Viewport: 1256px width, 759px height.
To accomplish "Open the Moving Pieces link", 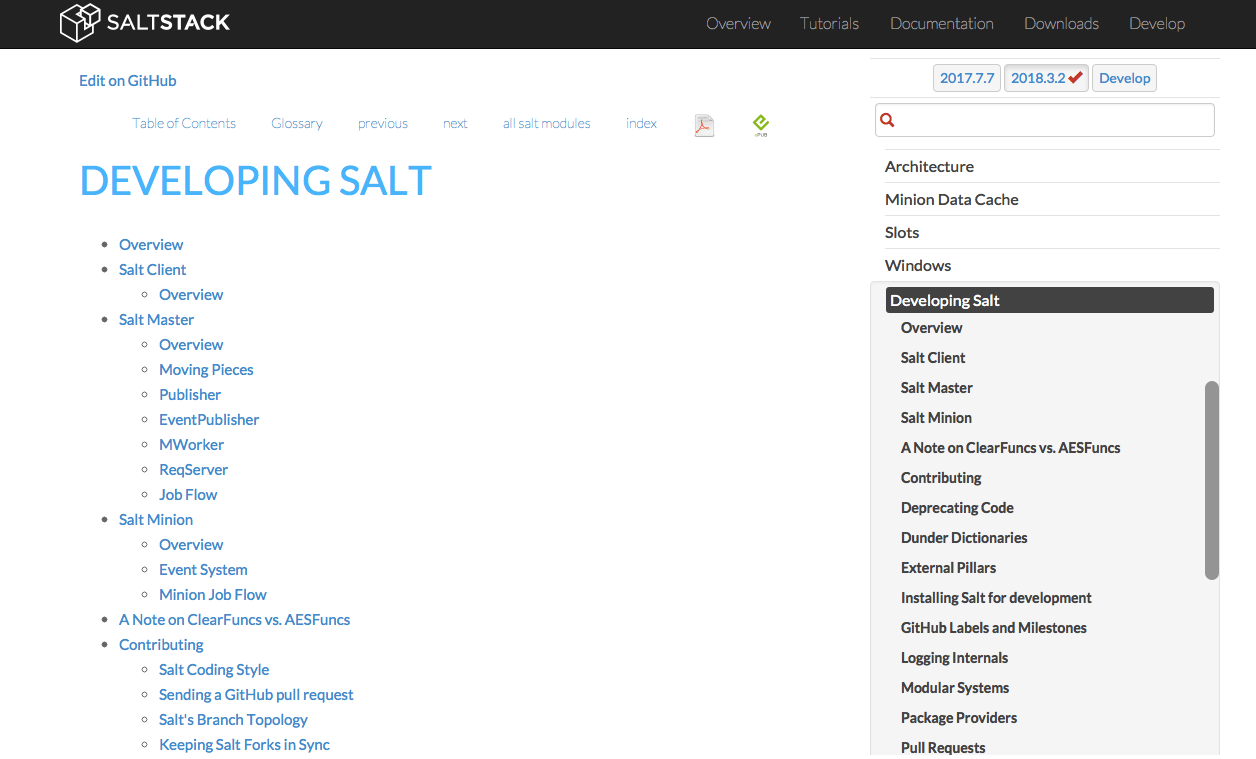I will 206,370.
